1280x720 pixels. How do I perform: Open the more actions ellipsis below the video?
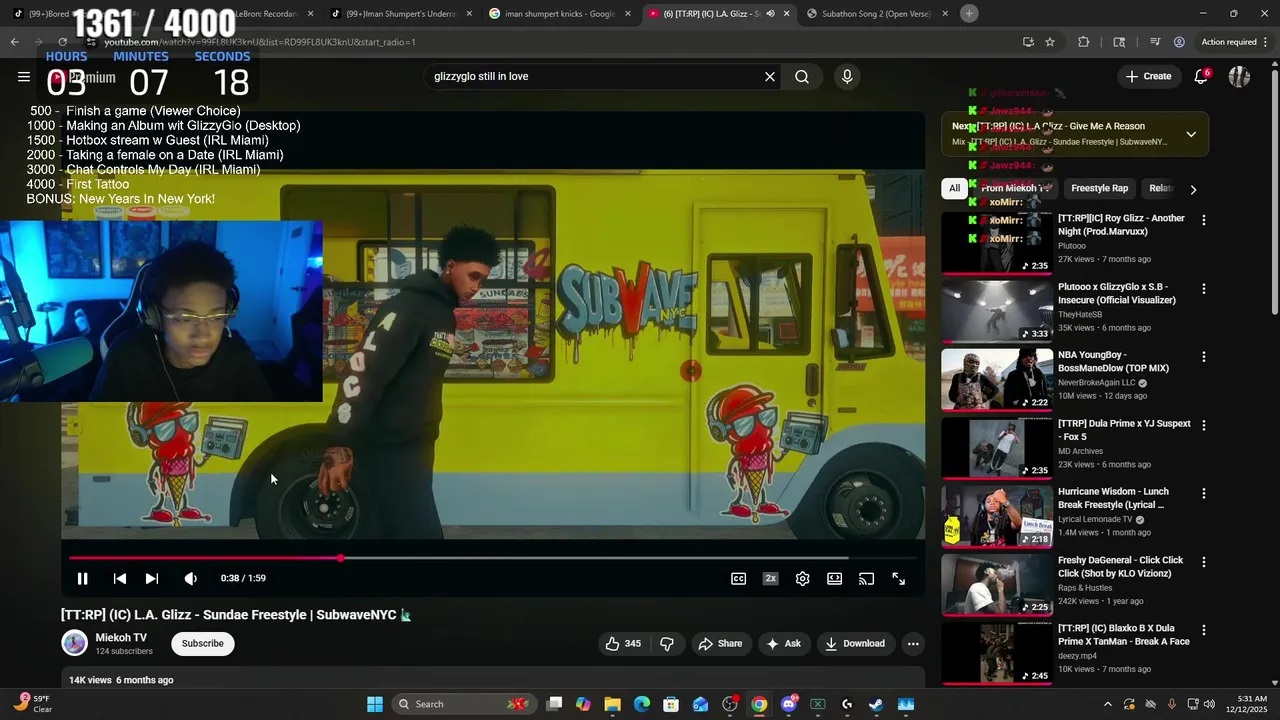(x=912, y=643)
